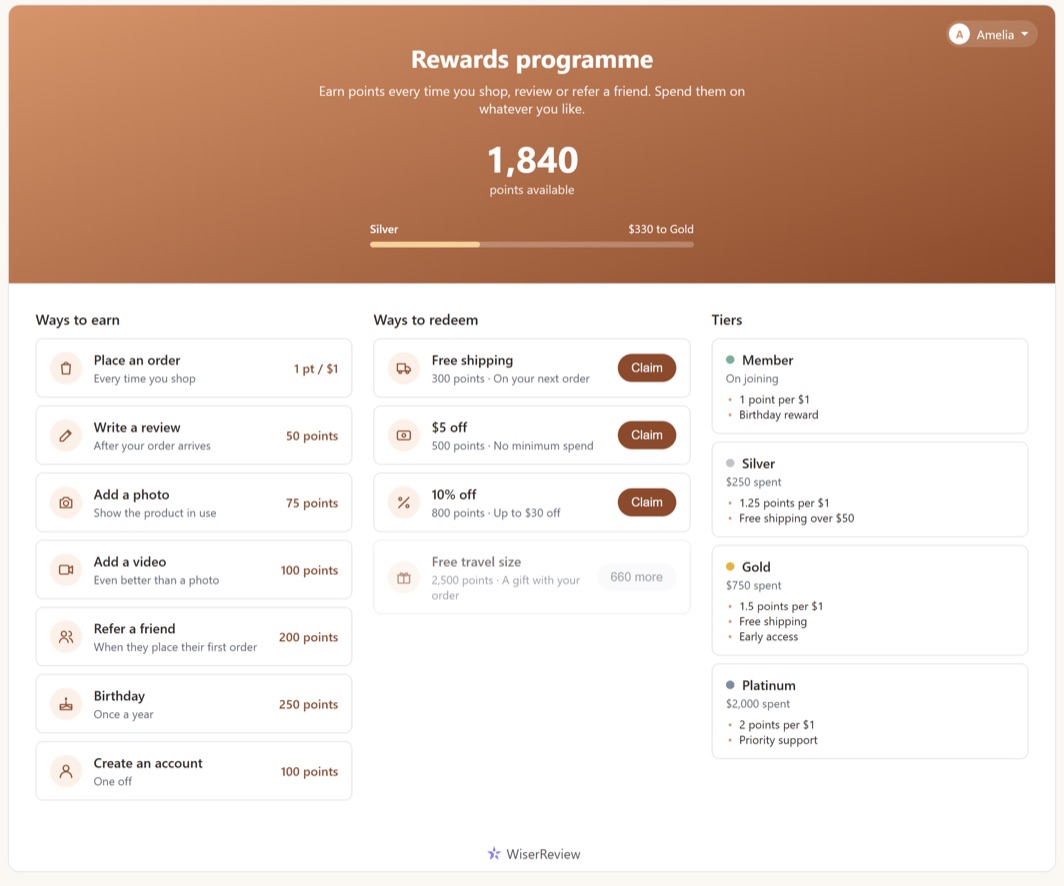Click the "1 pt / $1" value
This screenshot has height=886, width=1064.
[x=316, y=369]
